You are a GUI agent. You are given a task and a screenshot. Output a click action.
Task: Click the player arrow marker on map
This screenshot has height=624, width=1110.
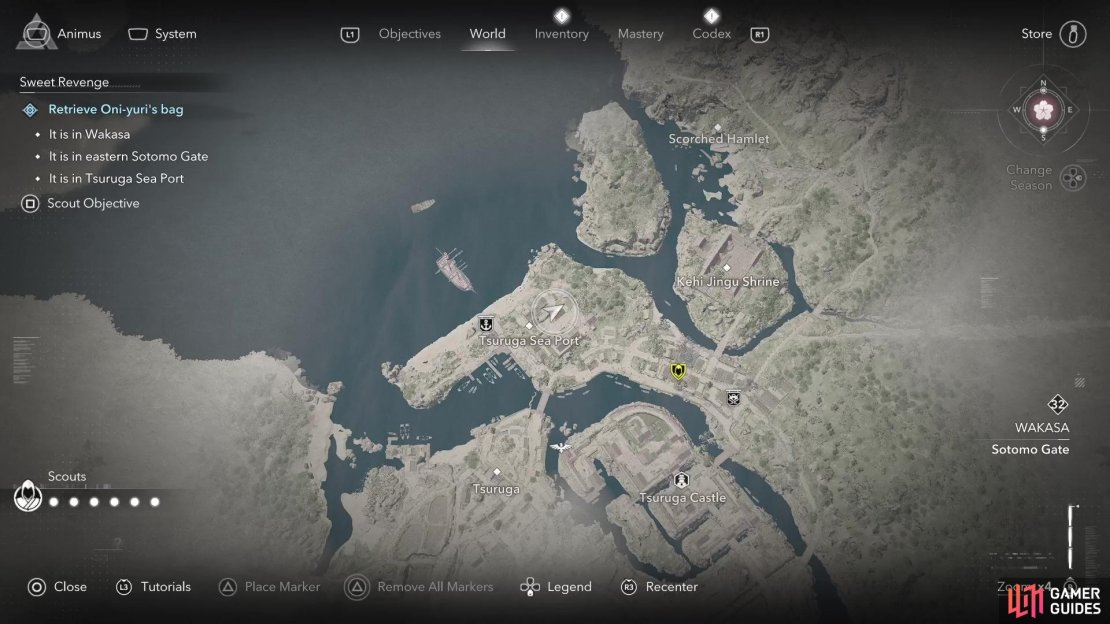tap(554, 312)
